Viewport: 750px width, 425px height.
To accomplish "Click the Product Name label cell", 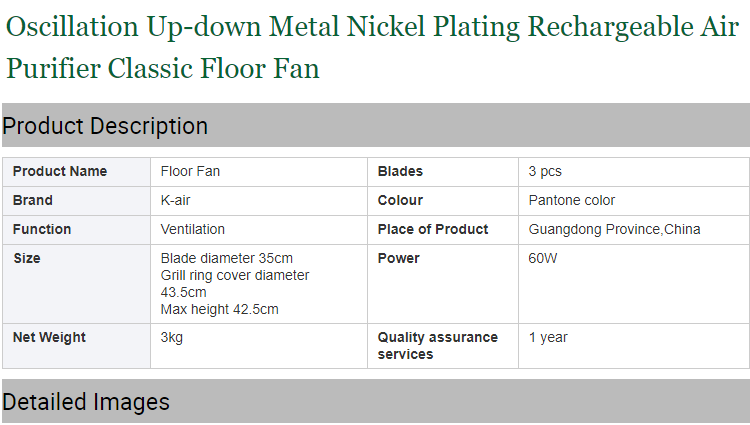I will point(77,172).
